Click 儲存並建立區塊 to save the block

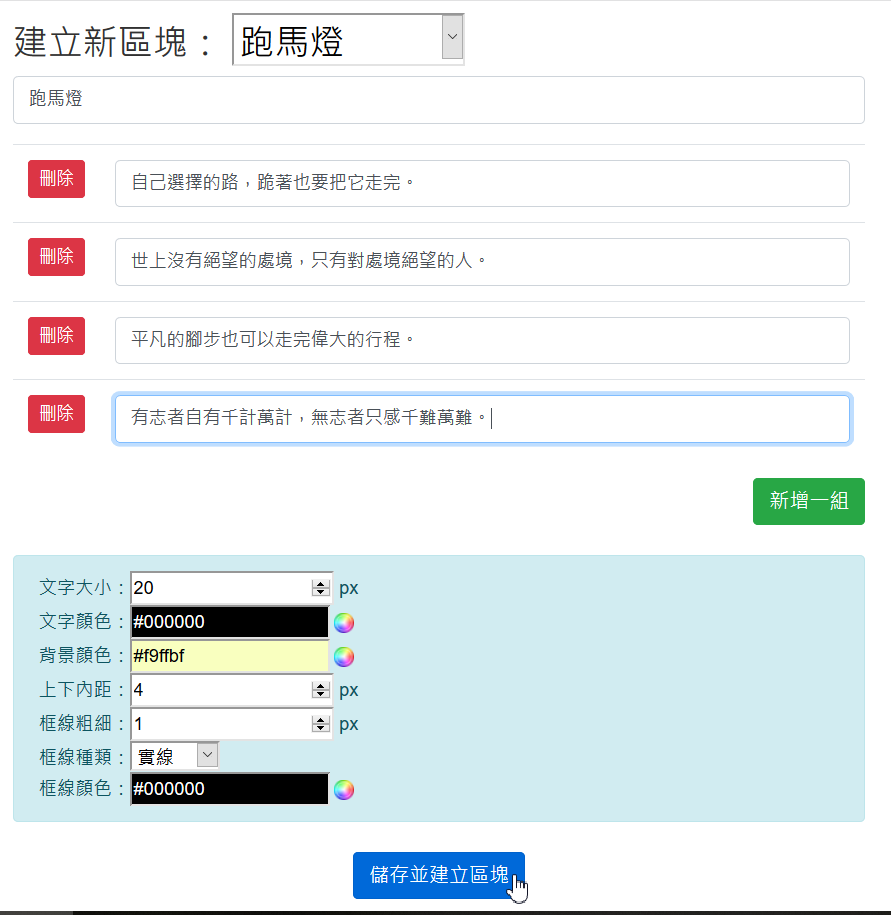point(438,875)
